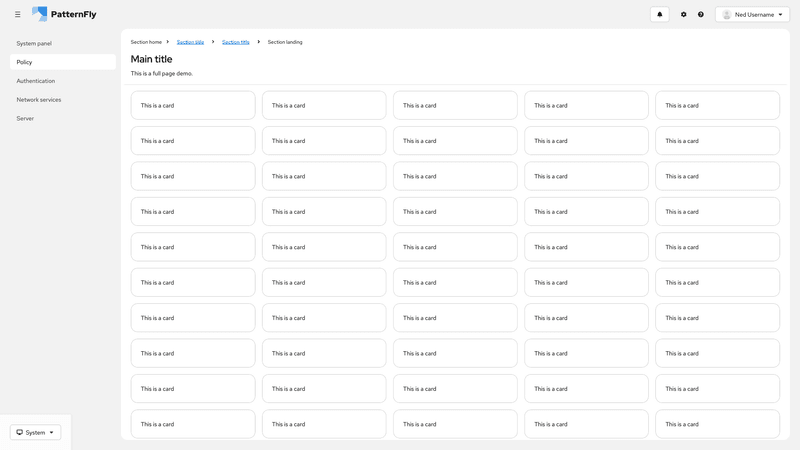Select the first card in top row
Viewport: 800px width, 450px height.
pos(193,105)
